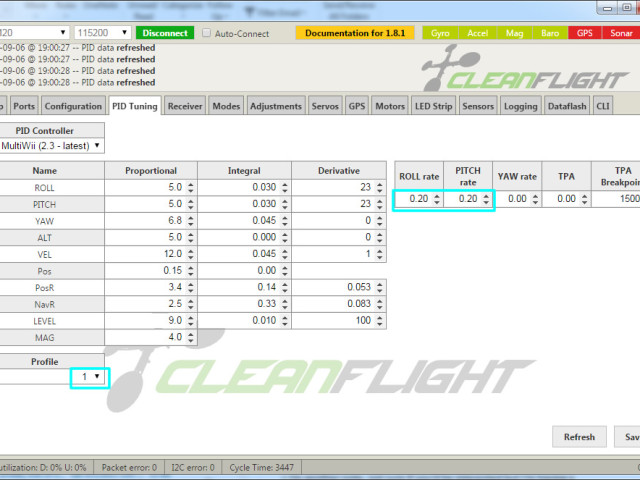Click the ALT Integral 0.000 field
The image size is (640, 480).
pyautogui.click(x=244, y=238)
